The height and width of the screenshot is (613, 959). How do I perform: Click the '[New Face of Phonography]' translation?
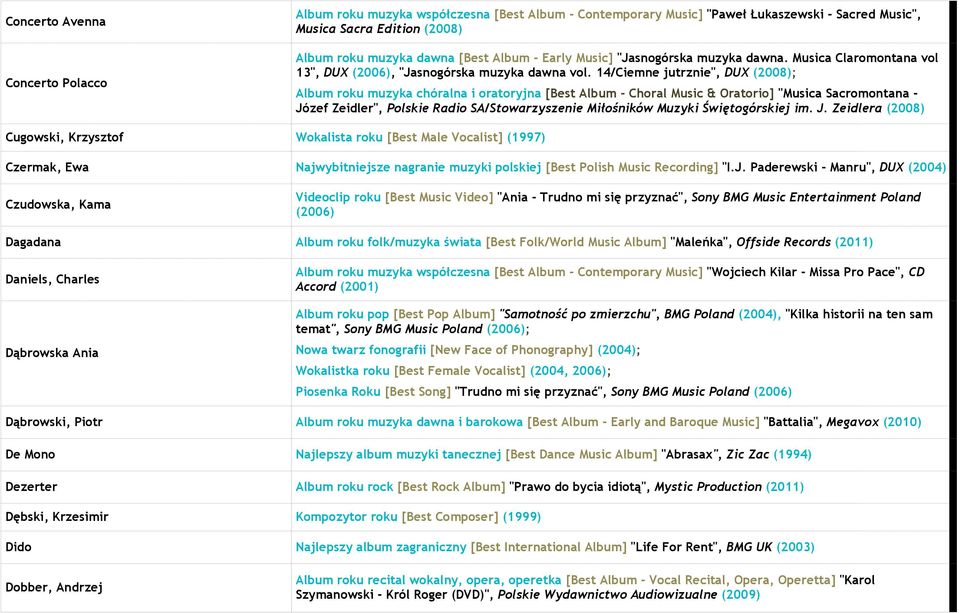pos(512,350)
